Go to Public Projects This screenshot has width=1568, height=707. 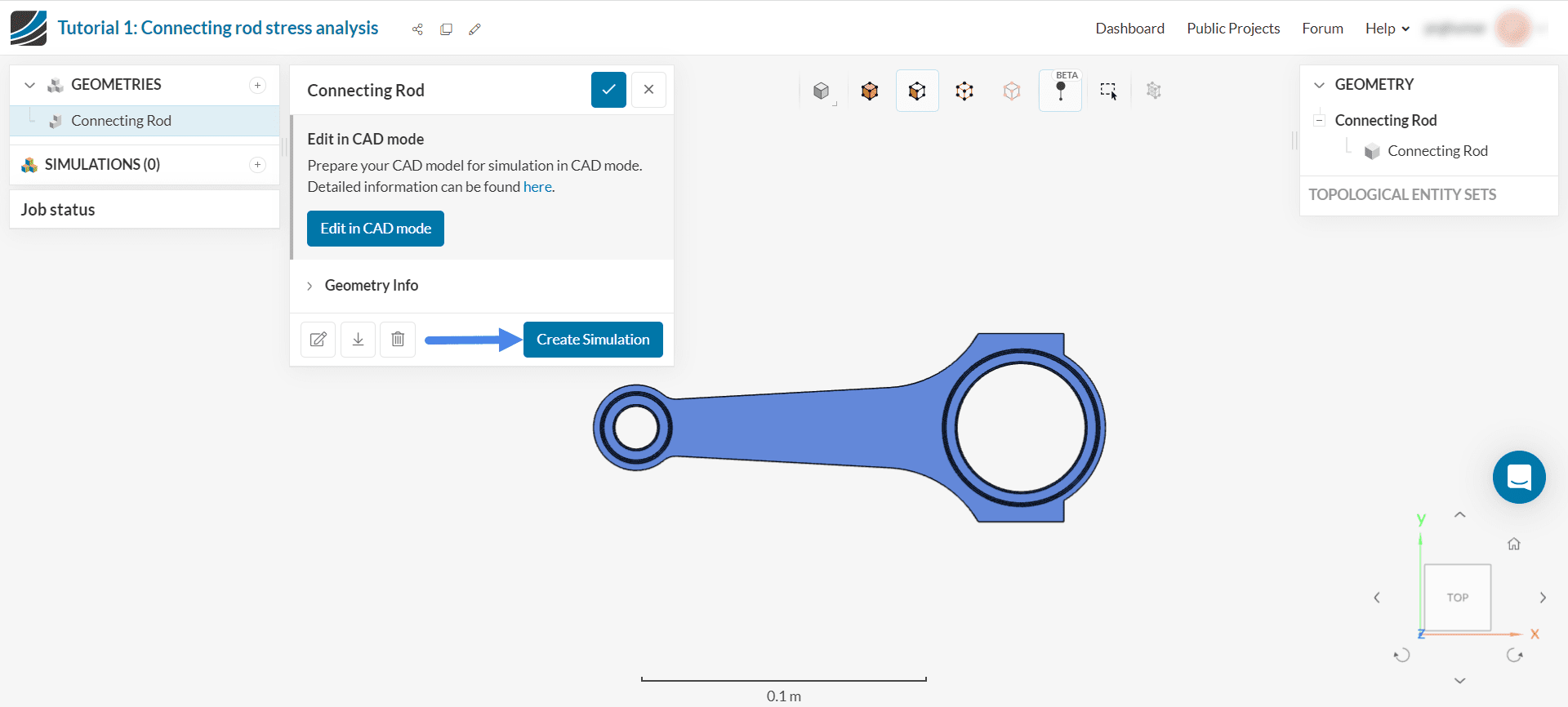click(1233, 29)
